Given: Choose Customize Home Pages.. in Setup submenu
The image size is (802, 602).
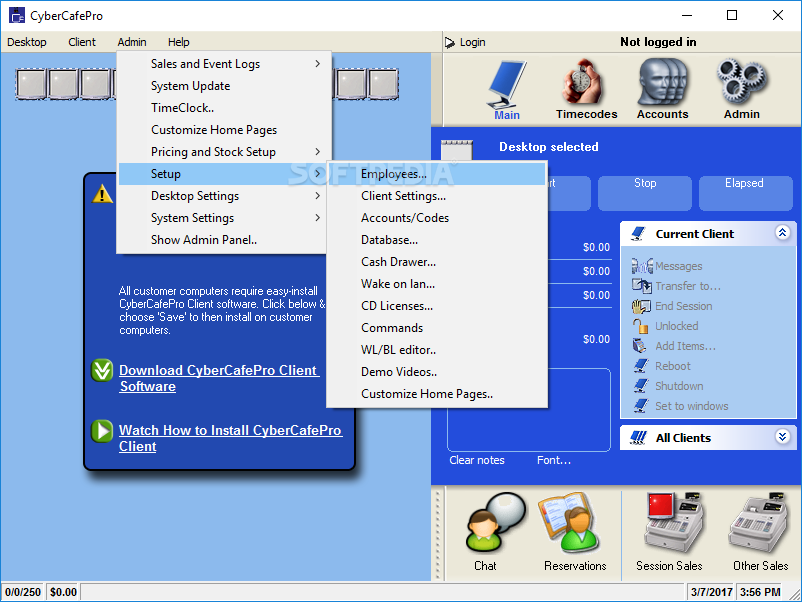Looking at the screenshot, I should (437, 394).
